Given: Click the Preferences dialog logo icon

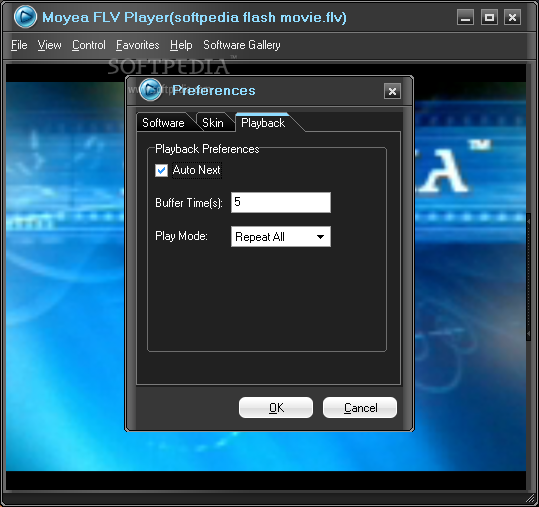Looking at the screenshot, I should point(150,90).
